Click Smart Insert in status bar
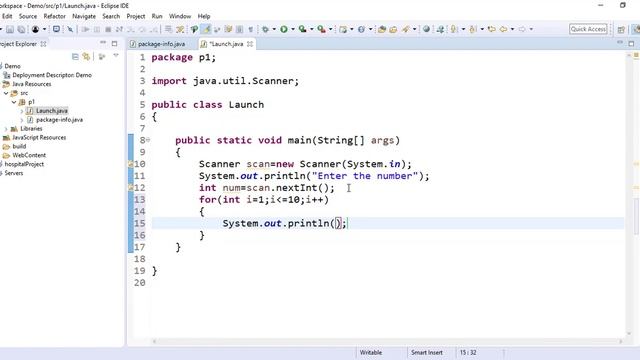 coord(427,353)
